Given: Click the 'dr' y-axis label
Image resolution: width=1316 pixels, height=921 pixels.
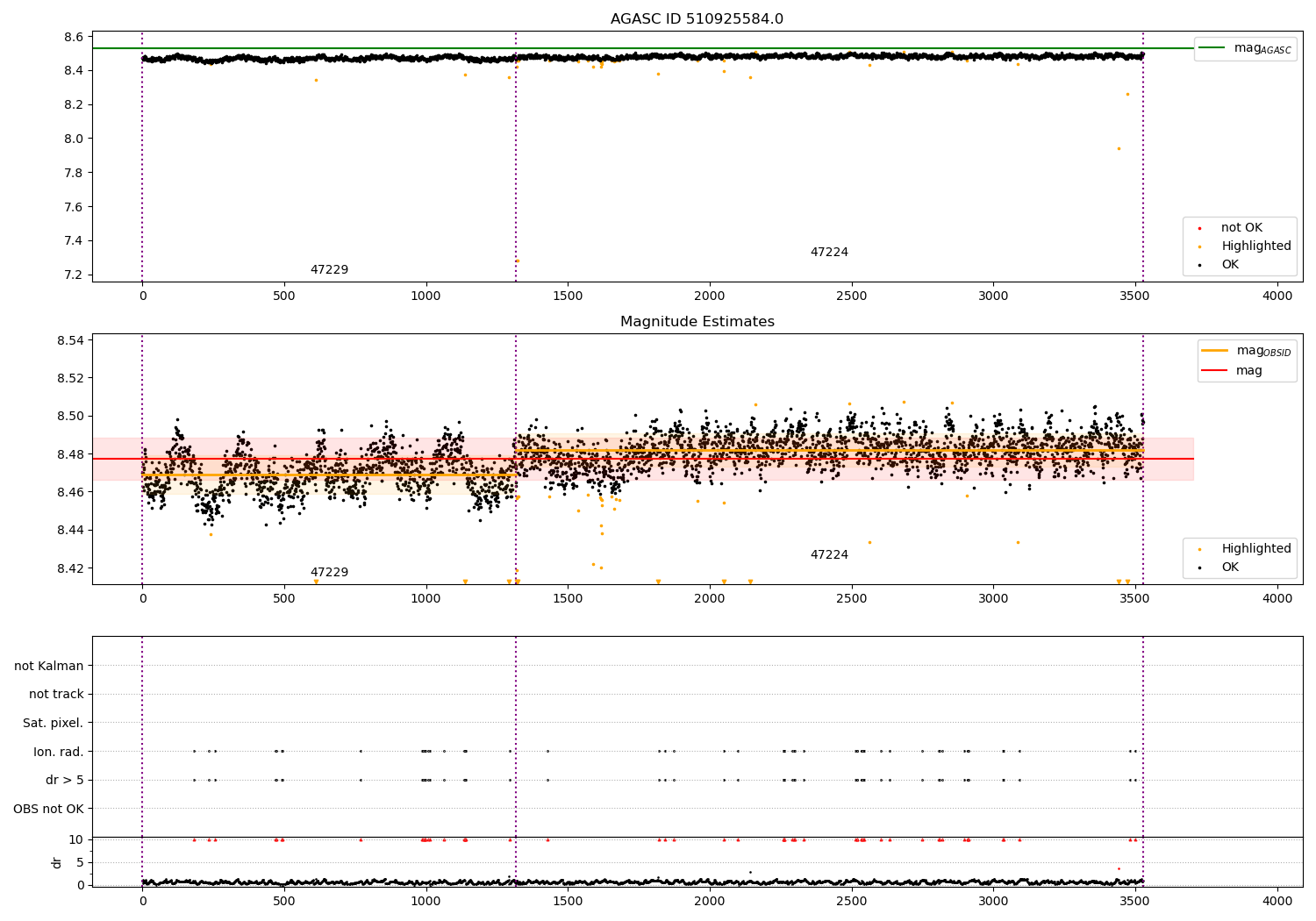Looking at the screenshot, I should coord(57,862).
